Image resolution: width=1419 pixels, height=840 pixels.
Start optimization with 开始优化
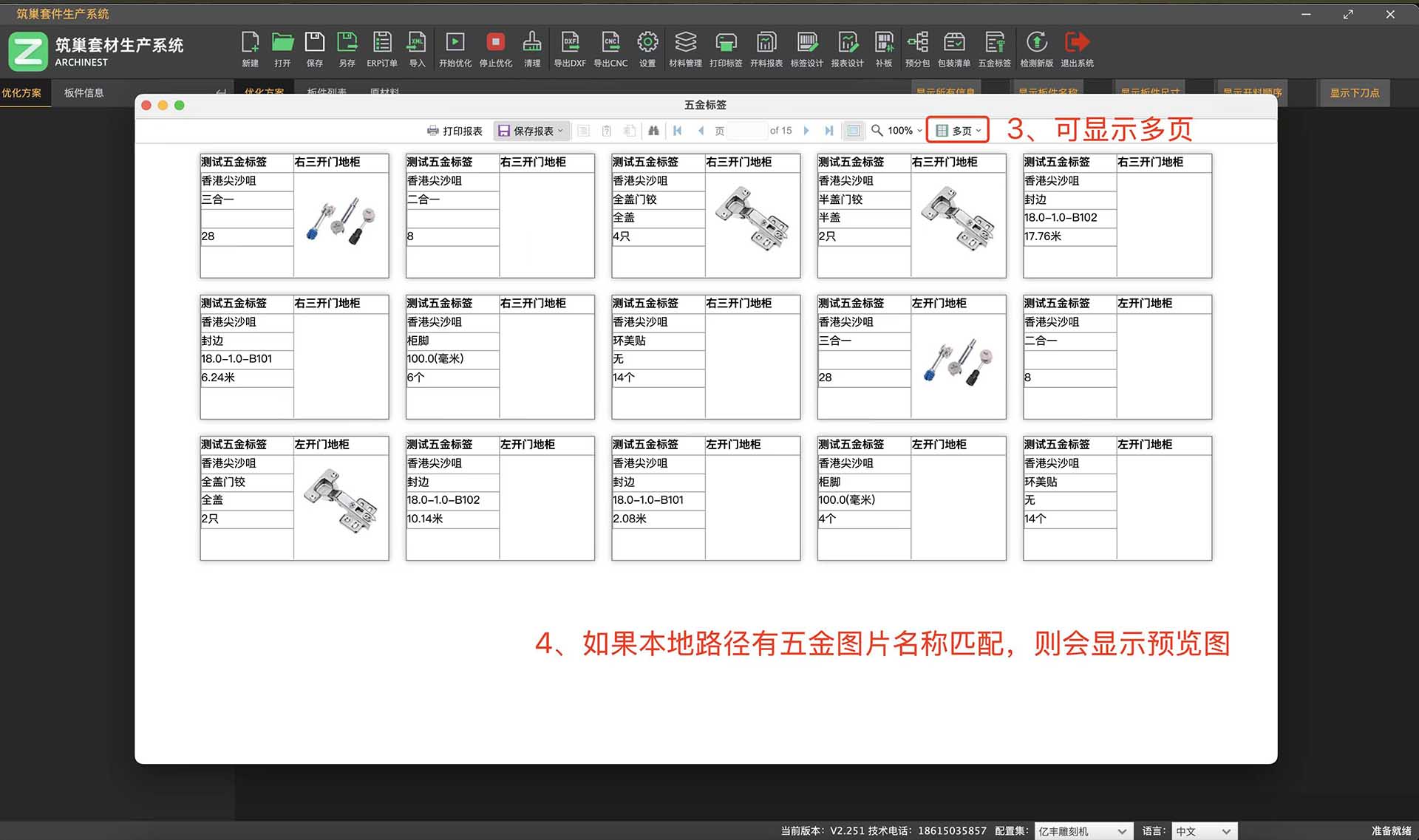tap(455, 49)
